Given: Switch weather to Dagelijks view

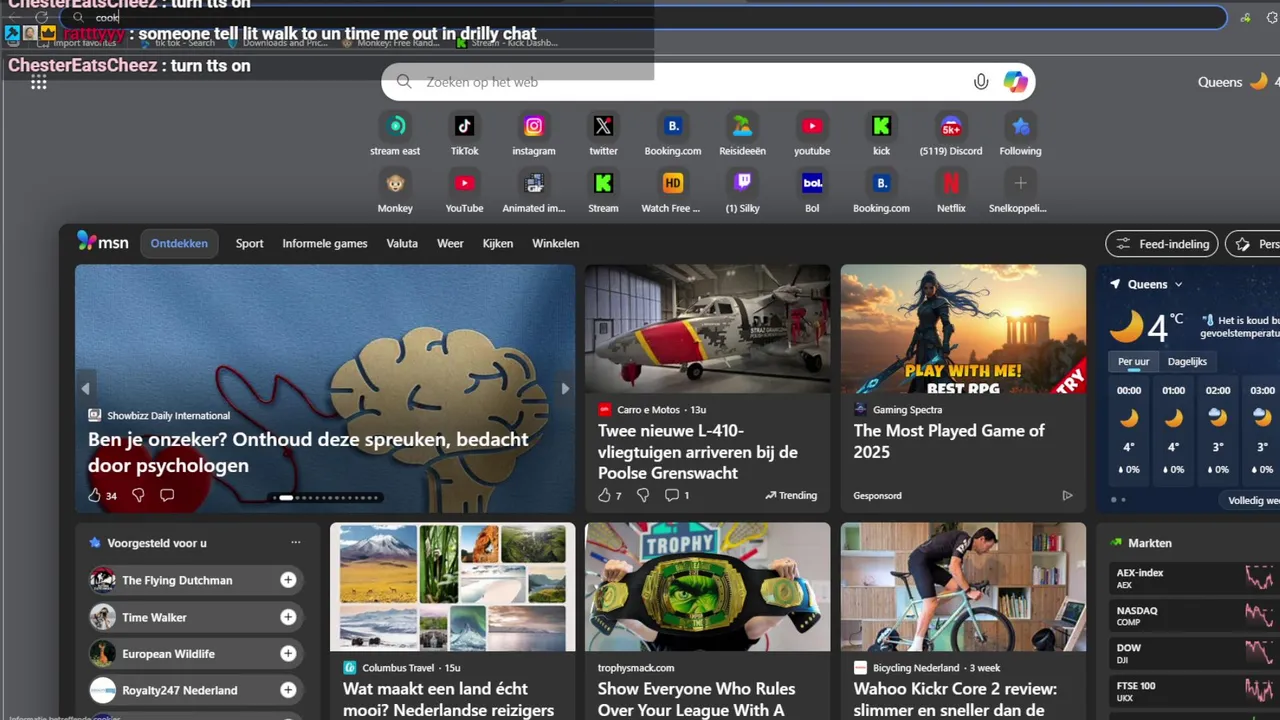Looking at the screenshot, I should point(1187,361).
